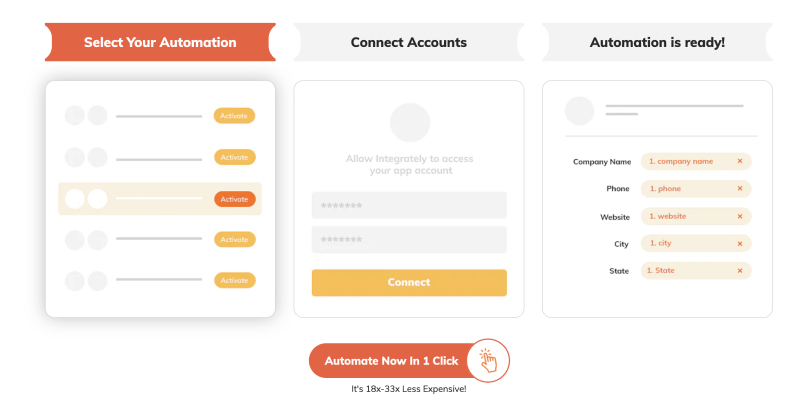800x400 pixels.
Task: Click the profile circle in Automation ready card
Action: point(579,110)
